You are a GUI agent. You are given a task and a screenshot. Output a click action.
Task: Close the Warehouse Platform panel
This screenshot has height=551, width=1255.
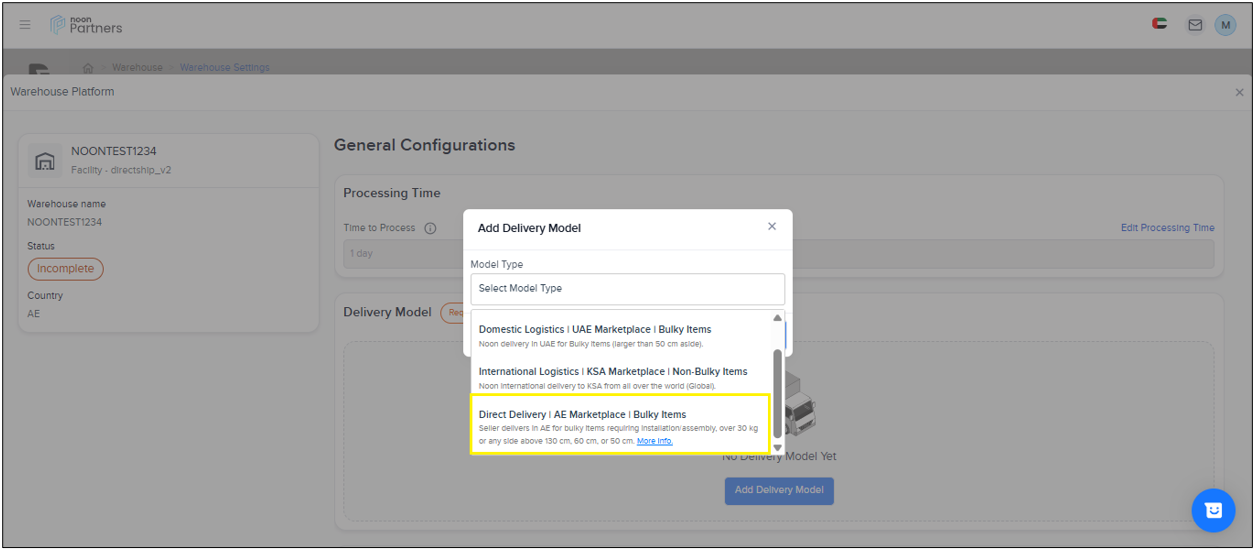(1239, 92)
